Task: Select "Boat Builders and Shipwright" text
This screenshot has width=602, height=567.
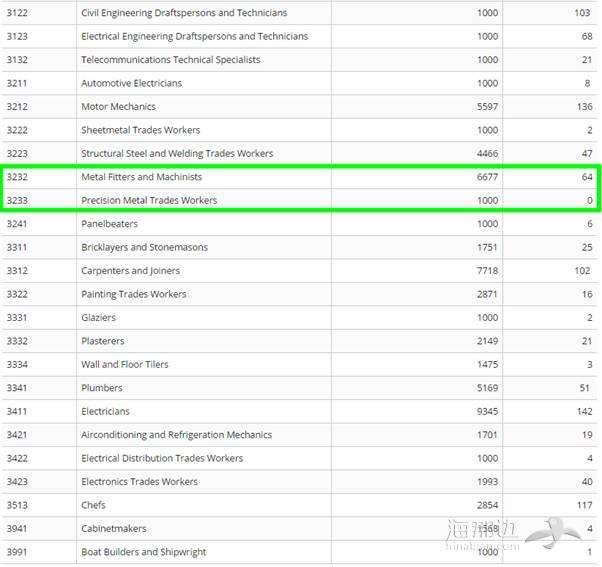Action: coord(144,551)
